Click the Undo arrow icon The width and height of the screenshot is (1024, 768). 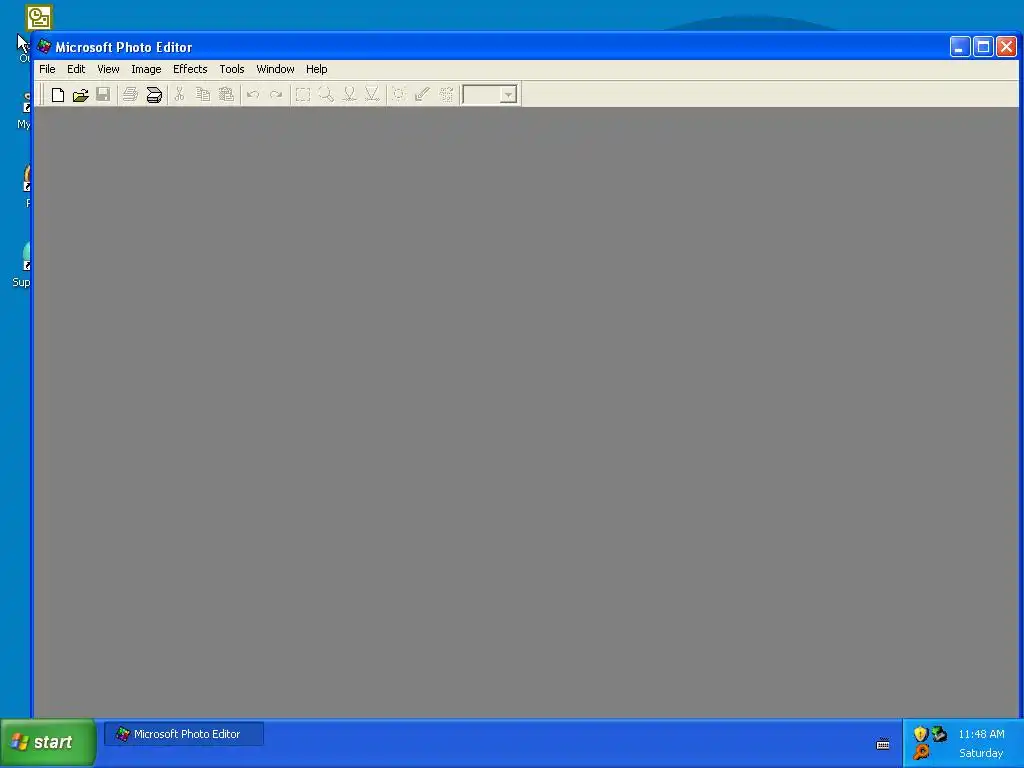point(253,95)
